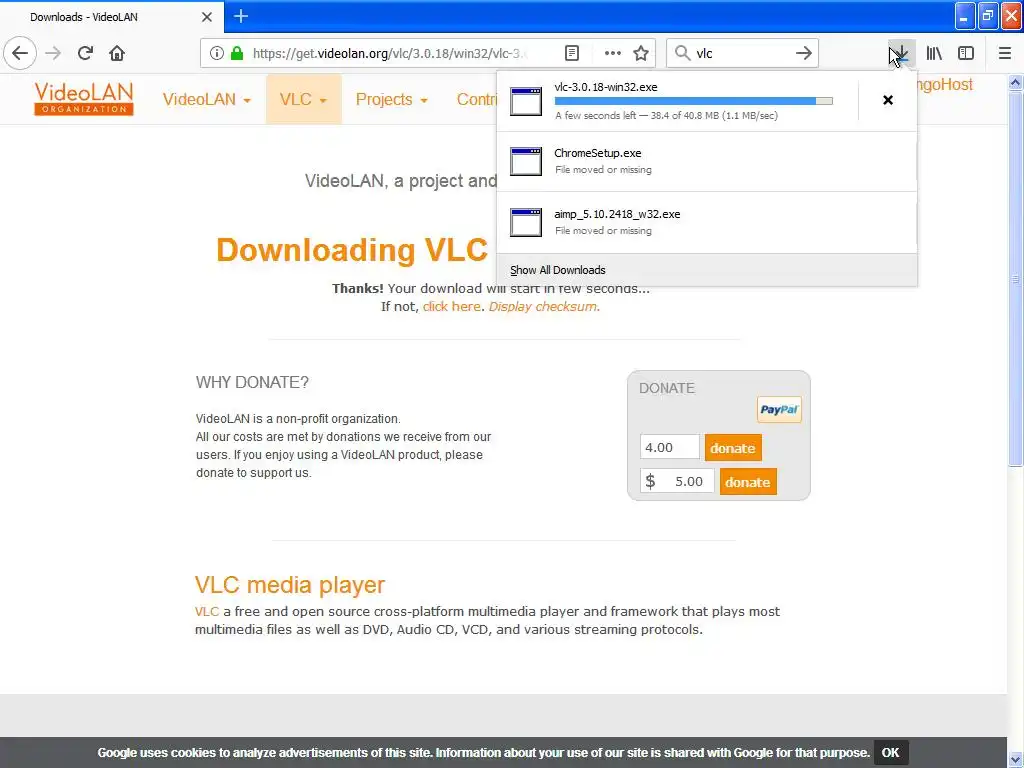The image size is (1024, 768).
Task: Click the page scrollbar down arrow
Action: click(x=1015, y=760)
